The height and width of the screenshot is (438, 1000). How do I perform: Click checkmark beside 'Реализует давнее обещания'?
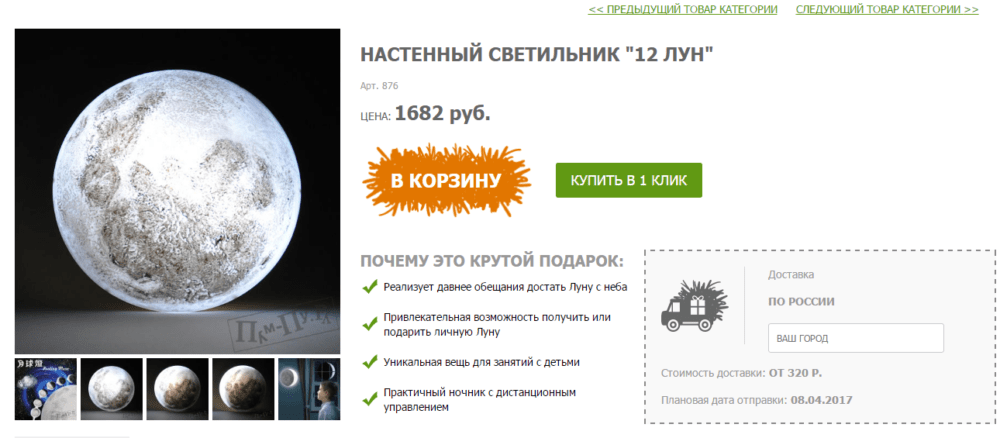[x=370, y=287]
